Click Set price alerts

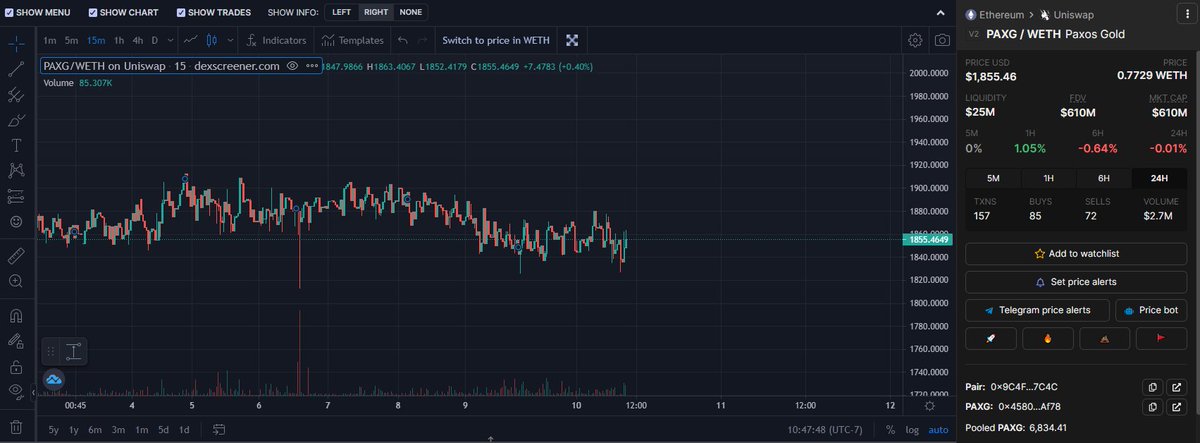pyautogui.click(x=1076, y=282)
